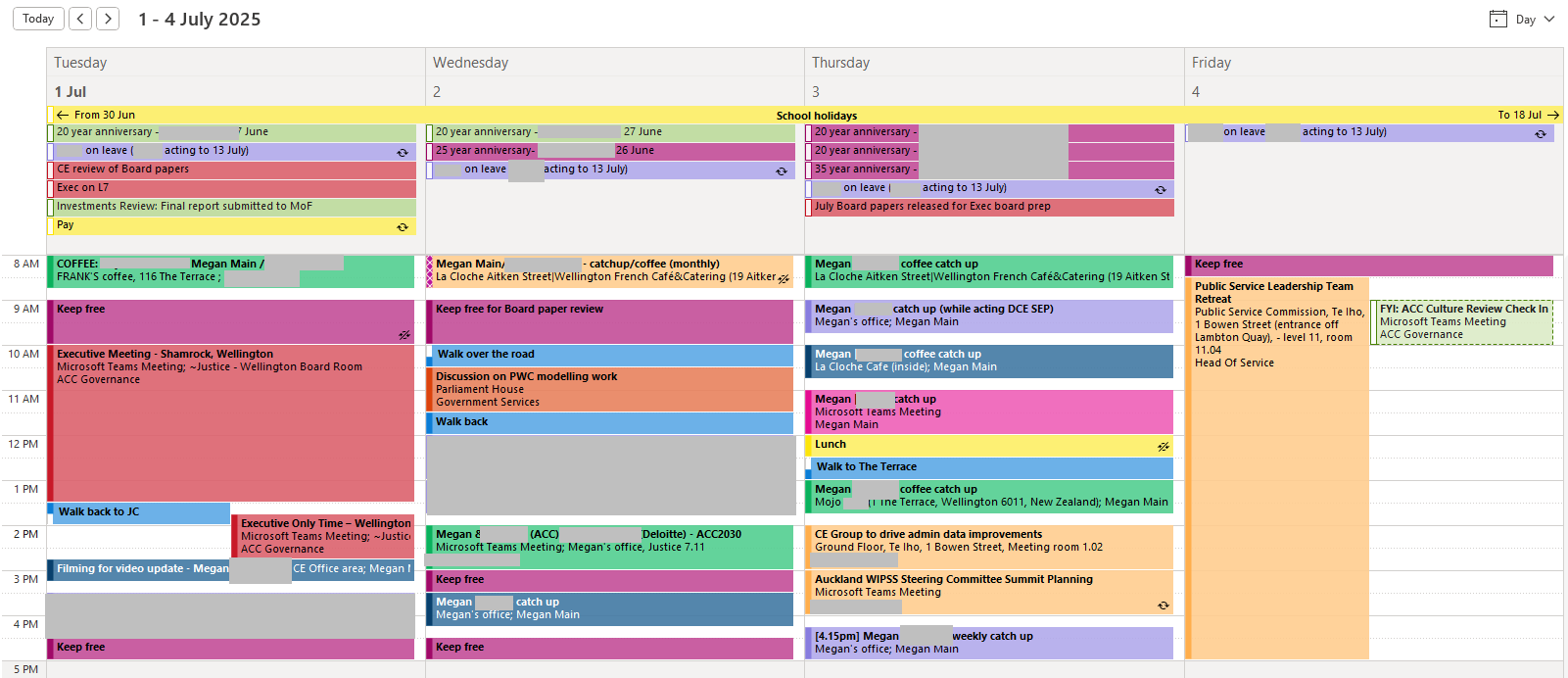Click the right arrow beside To 18 Jul
The image size is (1568, 678).
[x=1552, y=115]
